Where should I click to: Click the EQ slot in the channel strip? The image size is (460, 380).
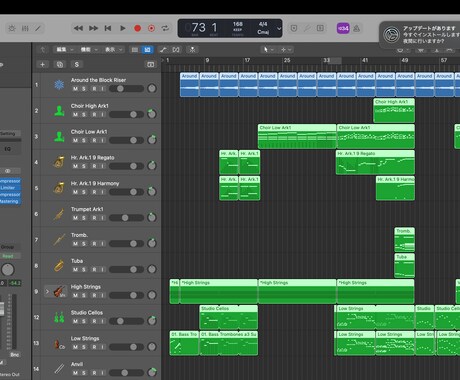[x=8, y=149]
